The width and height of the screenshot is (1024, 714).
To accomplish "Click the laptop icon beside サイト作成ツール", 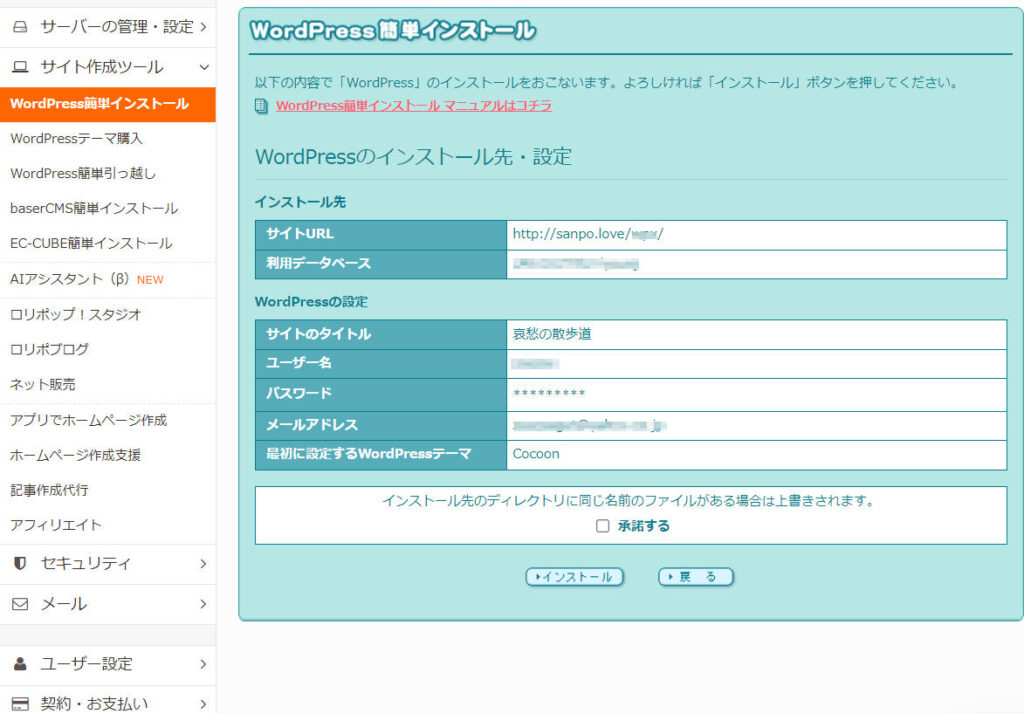I will pyautogui.click(x=20, y=67).
